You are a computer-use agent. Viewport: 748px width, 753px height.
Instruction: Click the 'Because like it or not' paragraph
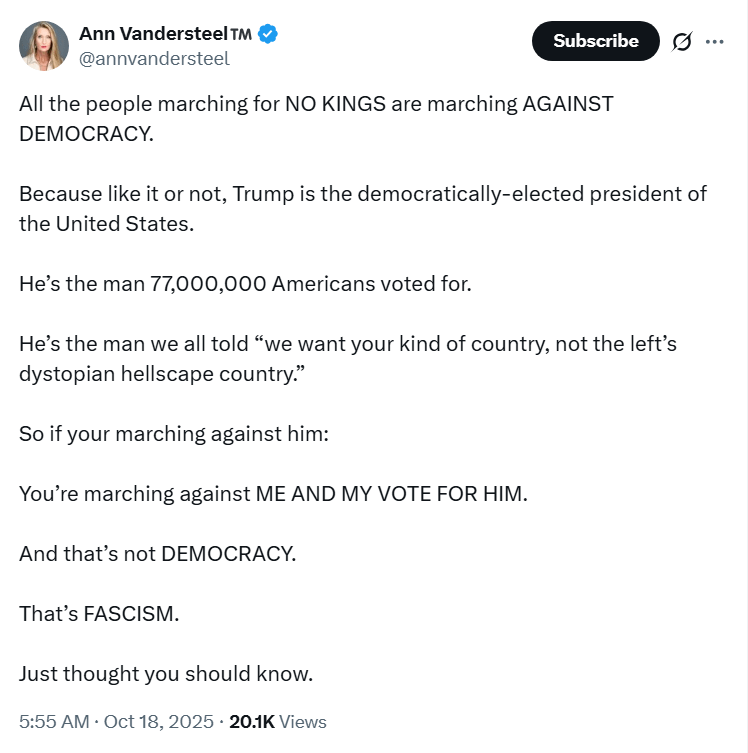tap(362, 208)
